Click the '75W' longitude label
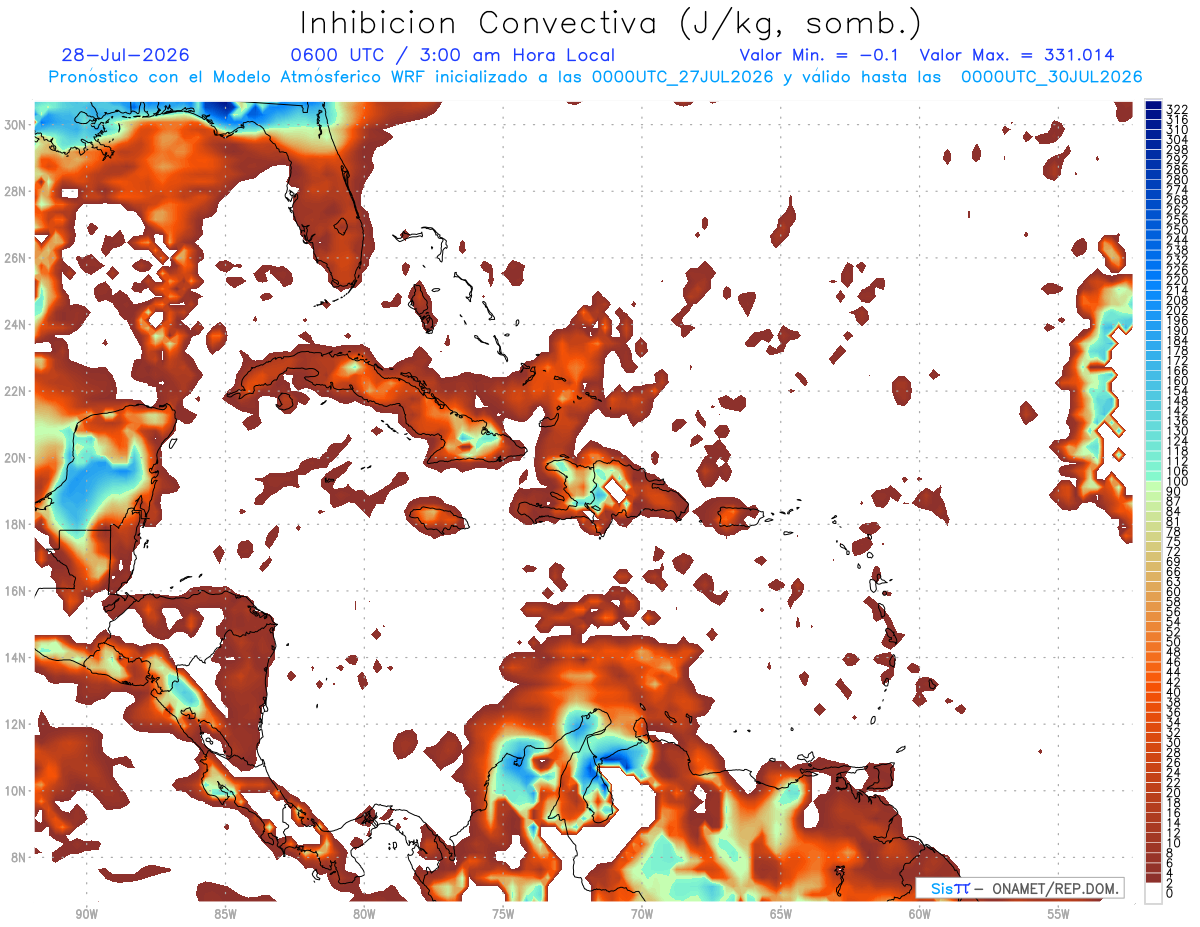Image resolution: width=1200 pixels, height=927 pixels. (503, 914)
